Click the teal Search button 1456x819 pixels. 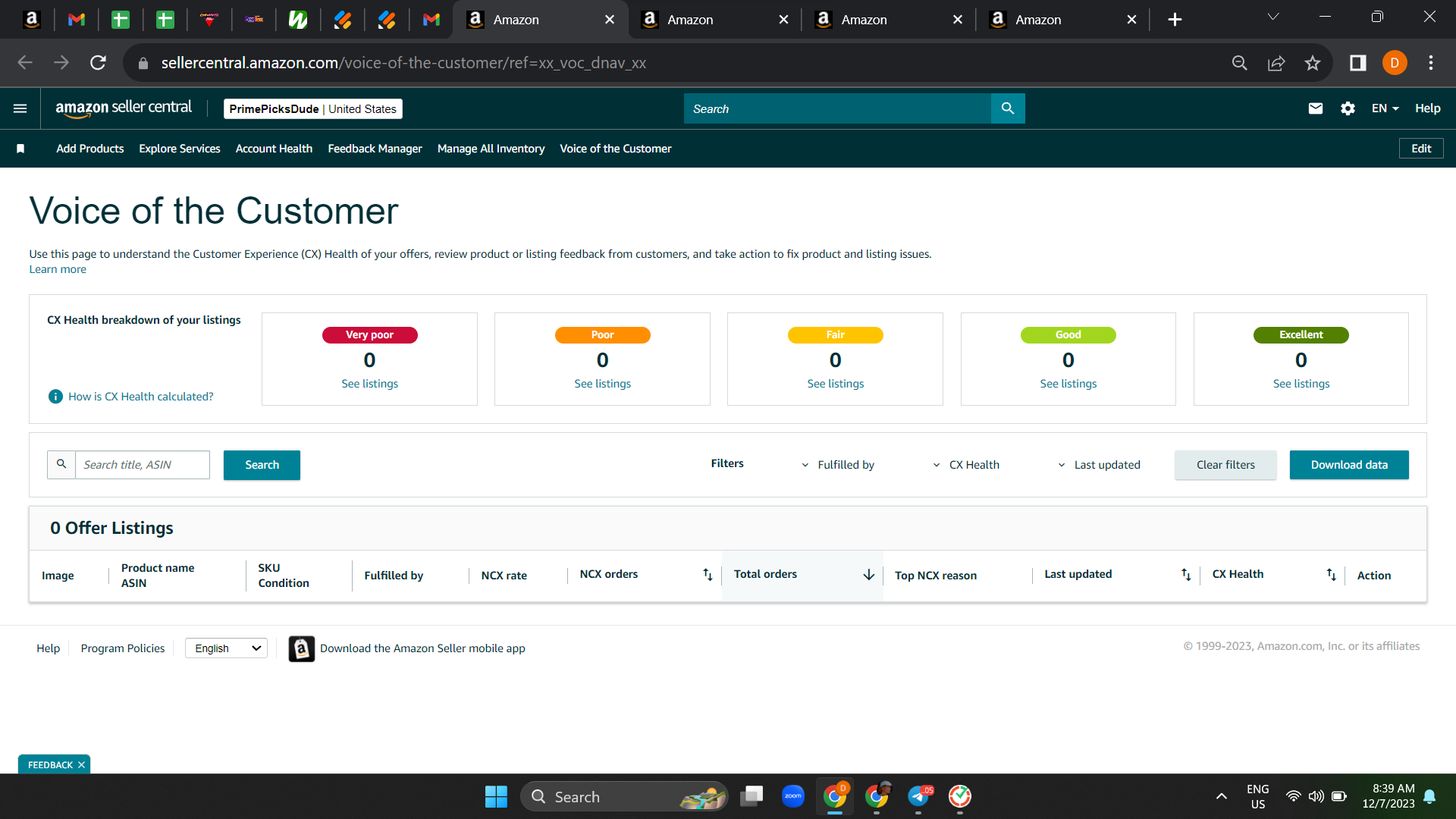[x=262, y=465]
